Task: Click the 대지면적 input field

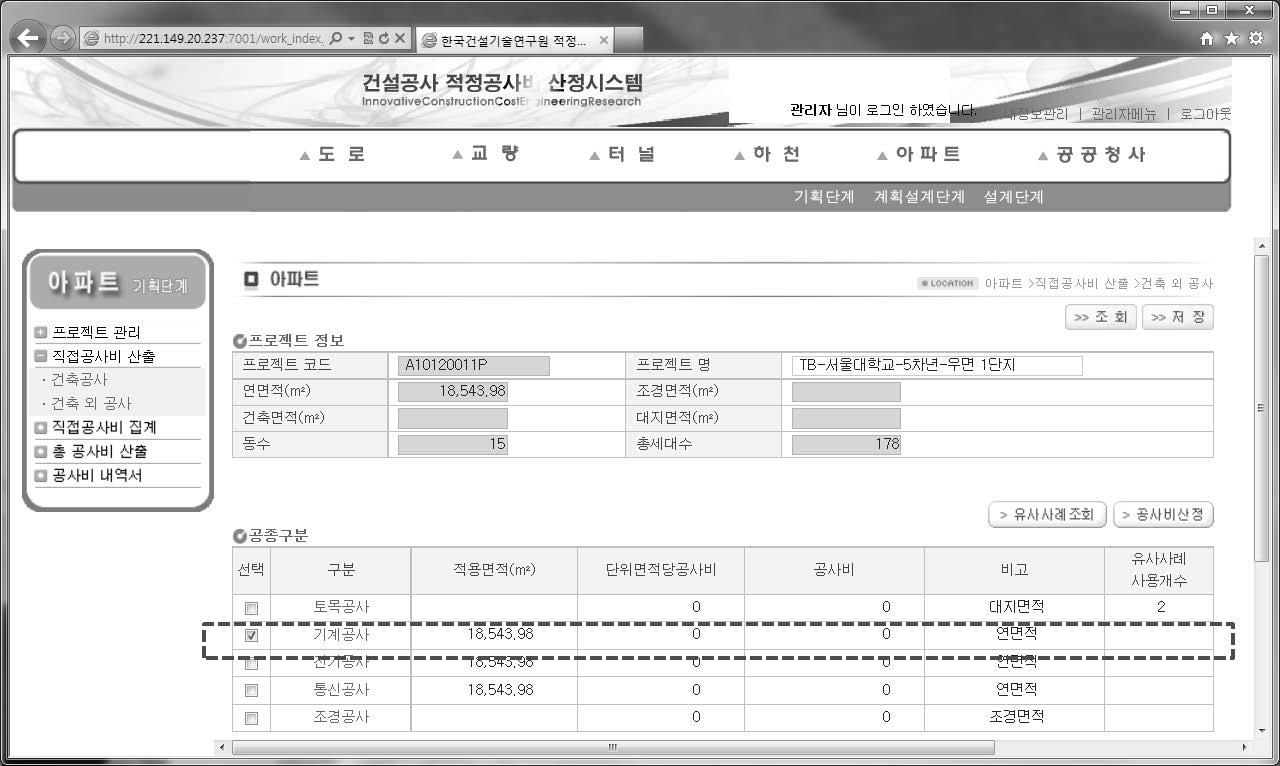Action: 846,418
